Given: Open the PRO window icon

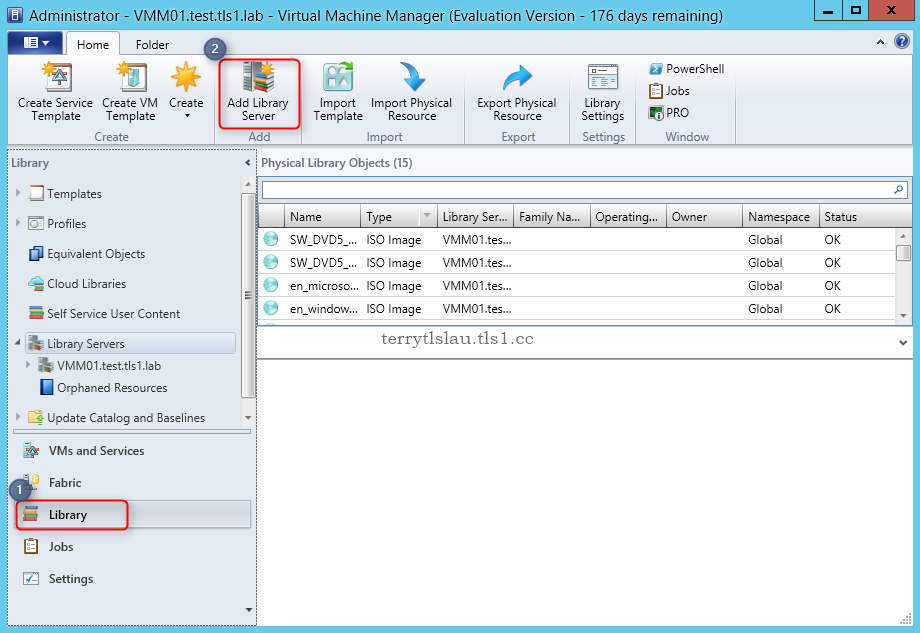Looking at the screenshot, I should 666,112.
